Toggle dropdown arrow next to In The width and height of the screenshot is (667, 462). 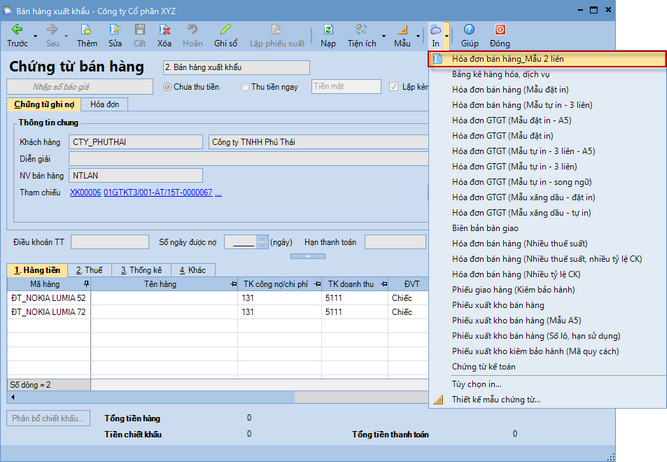click(446, 37)
